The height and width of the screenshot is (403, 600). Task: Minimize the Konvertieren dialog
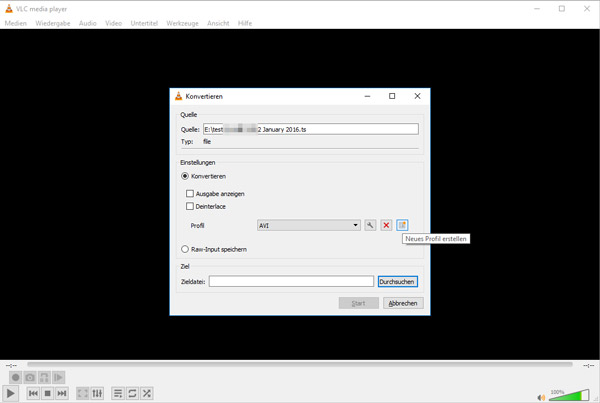[x=367, y=96]
